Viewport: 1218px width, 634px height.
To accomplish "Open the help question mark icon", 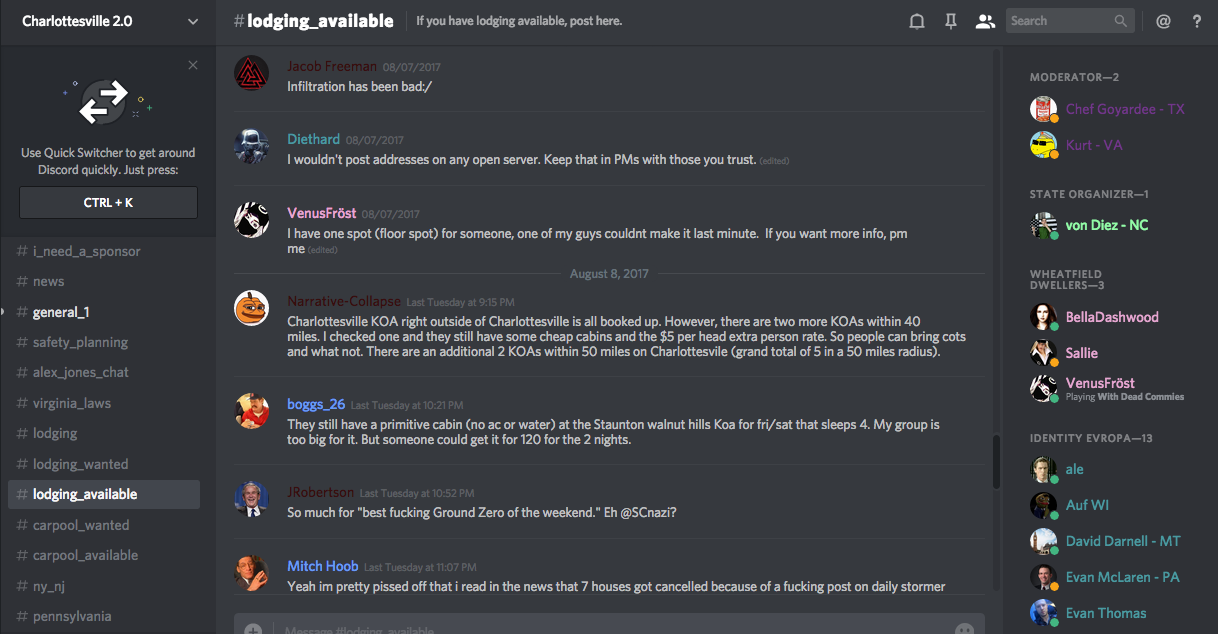I will (x=1197, y=21).
